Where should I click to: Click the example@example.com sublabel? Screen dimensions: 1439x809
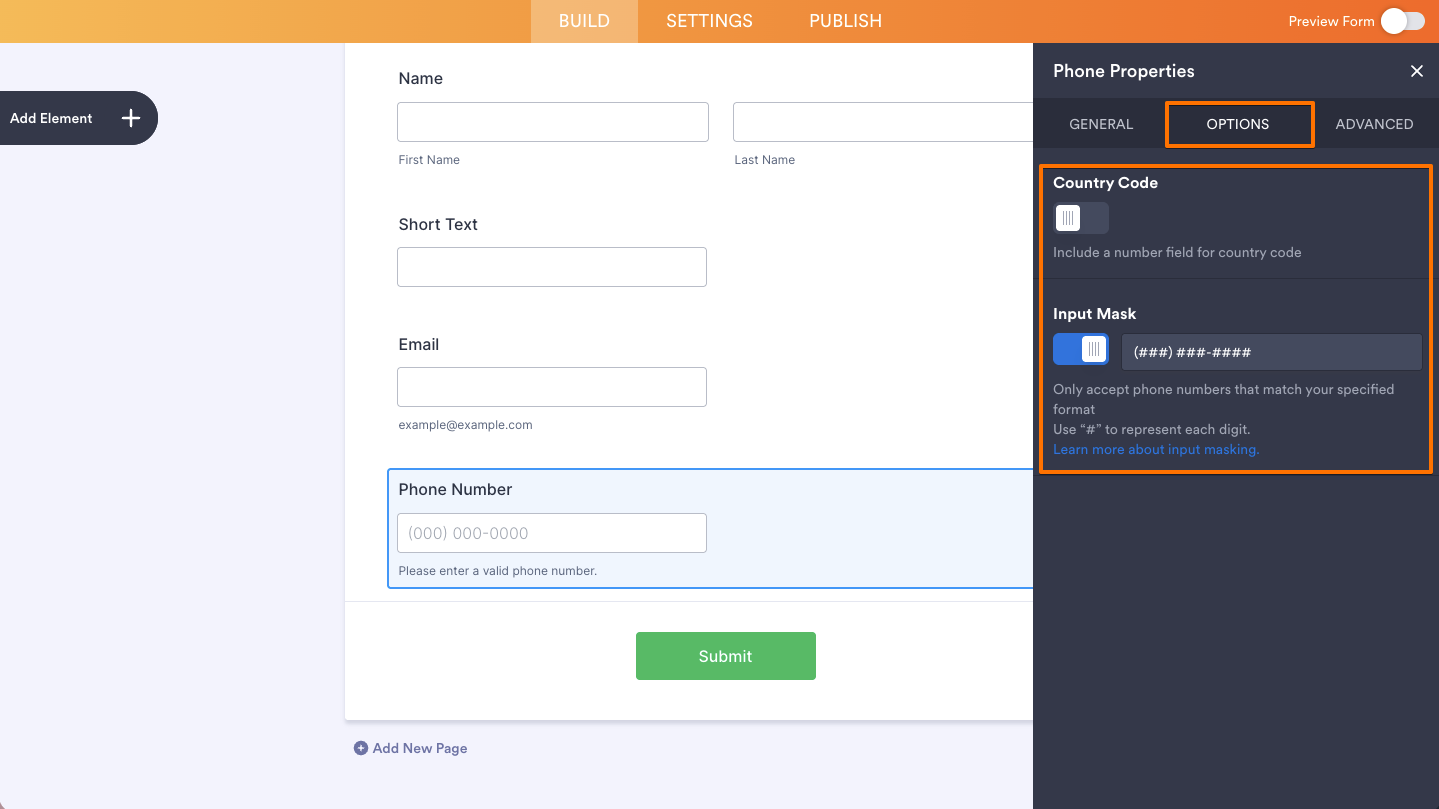(465, 425)
